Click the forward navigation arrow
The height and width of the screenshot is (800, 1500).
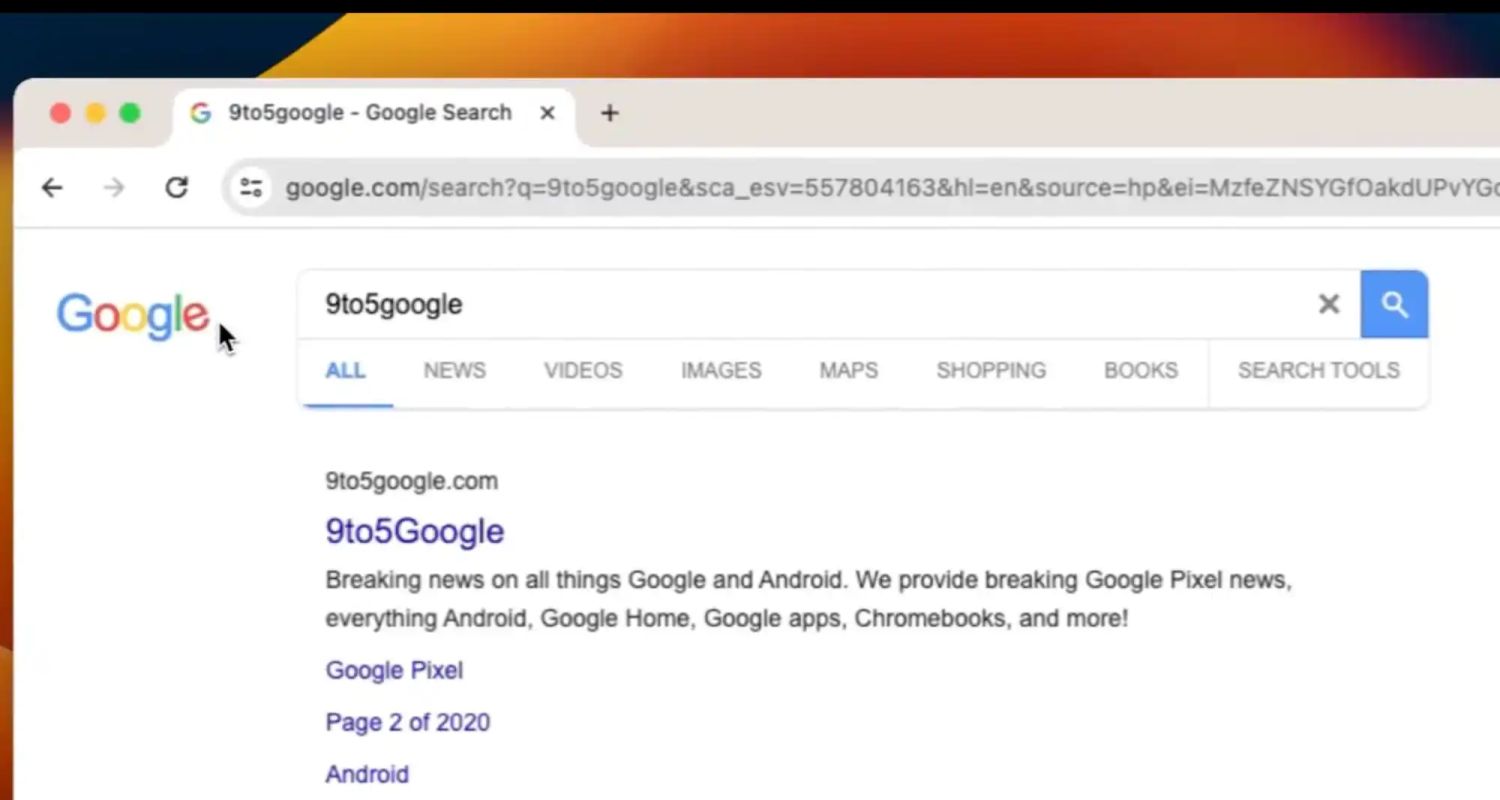coord(114,187)
